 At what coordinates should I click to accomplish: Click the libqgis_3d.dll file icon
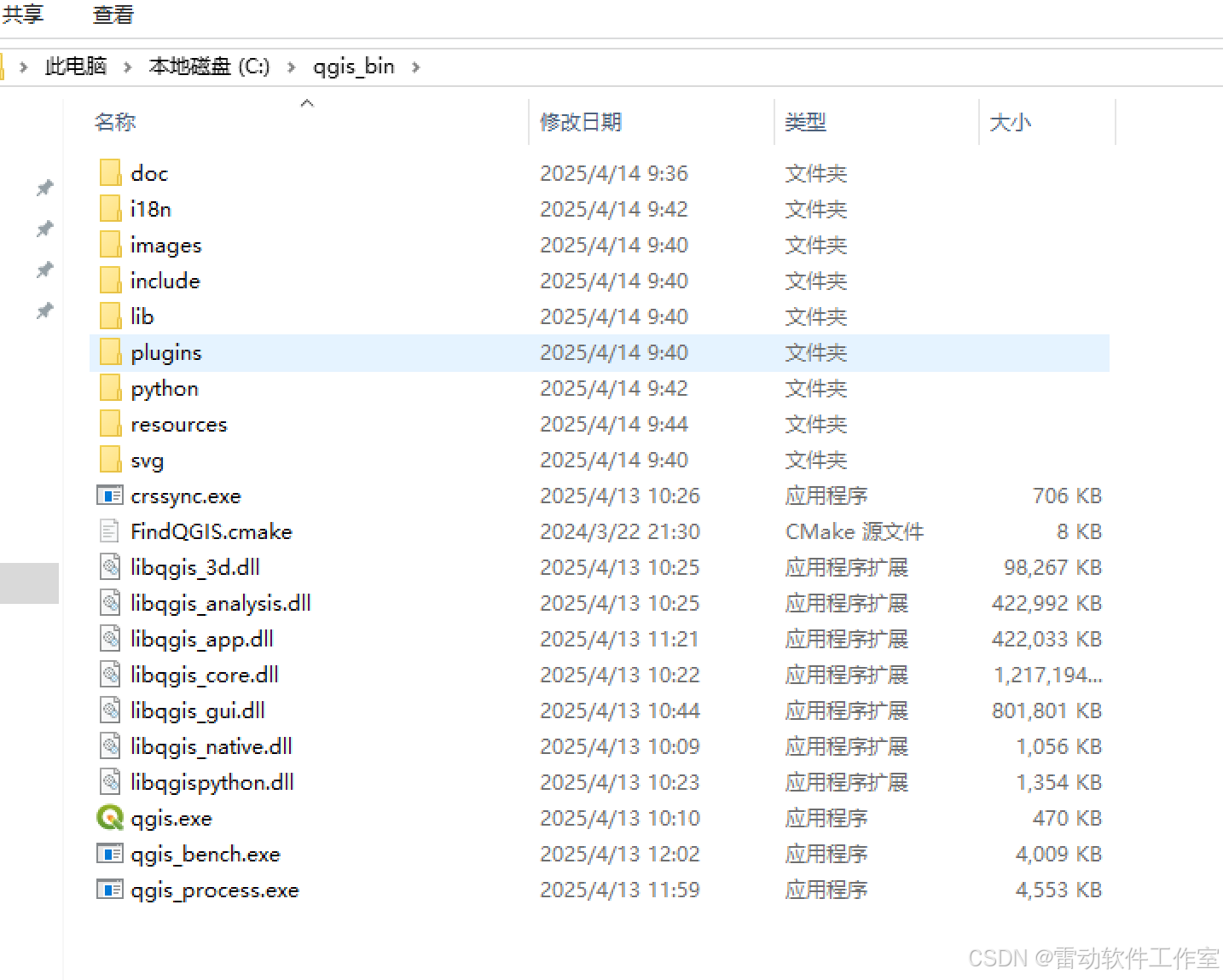pos(110,566)
